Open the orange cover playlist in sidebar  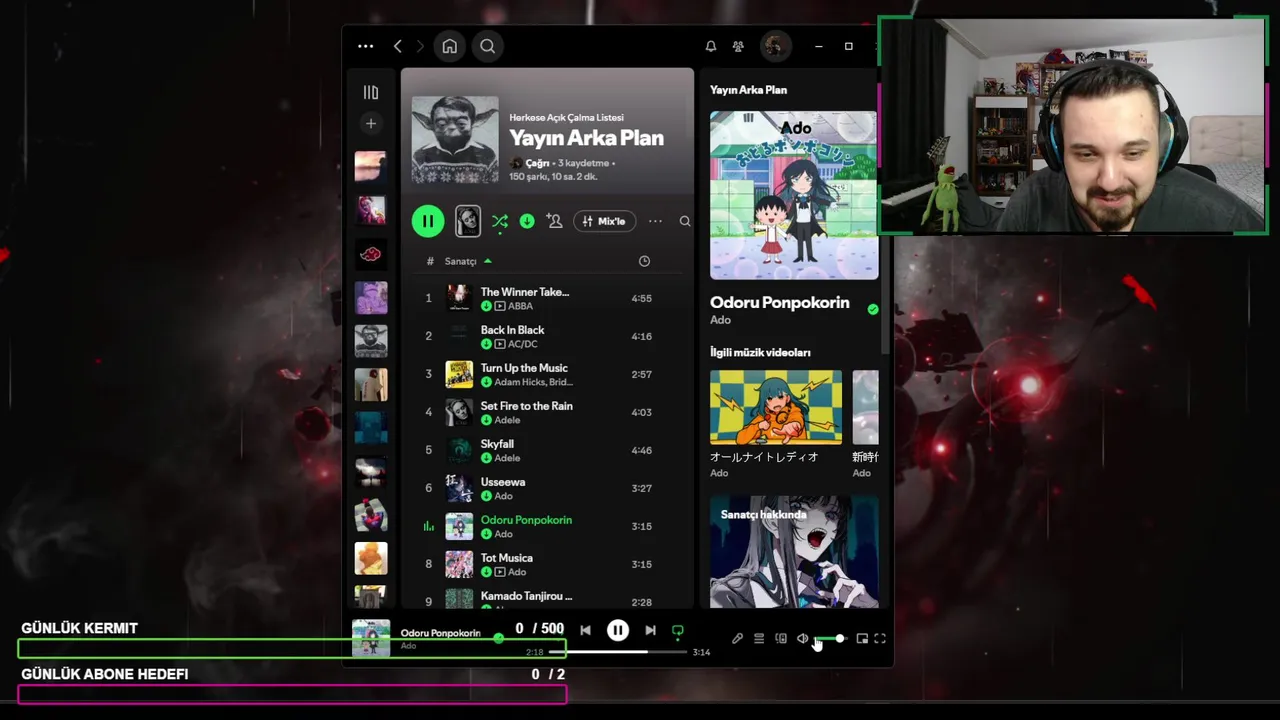click(x=371, y=558)
